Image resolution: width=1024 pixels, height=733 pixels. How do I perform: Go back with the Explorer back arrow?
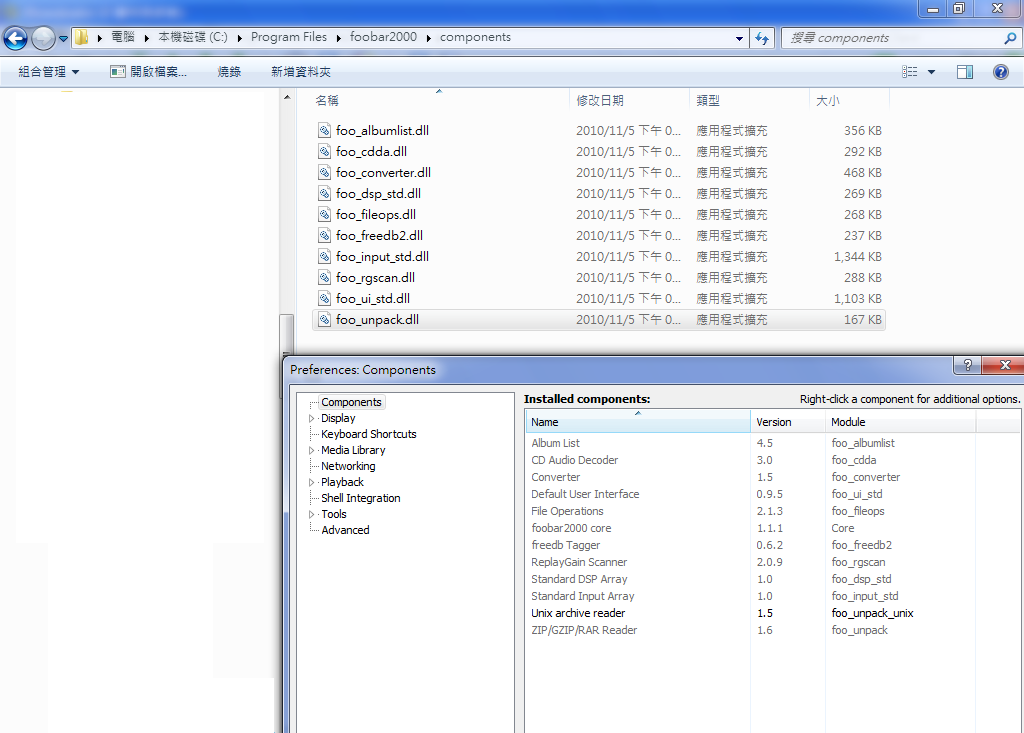(16, 39)
